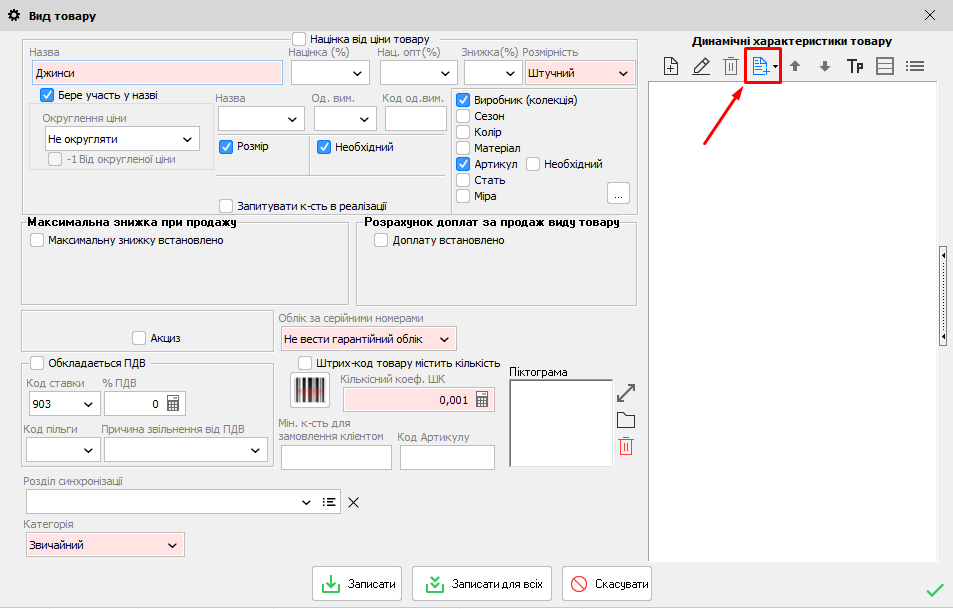Enable the Сезон checkbox
The width and height of the screenshot is (953, 609).
pos(463,116)
